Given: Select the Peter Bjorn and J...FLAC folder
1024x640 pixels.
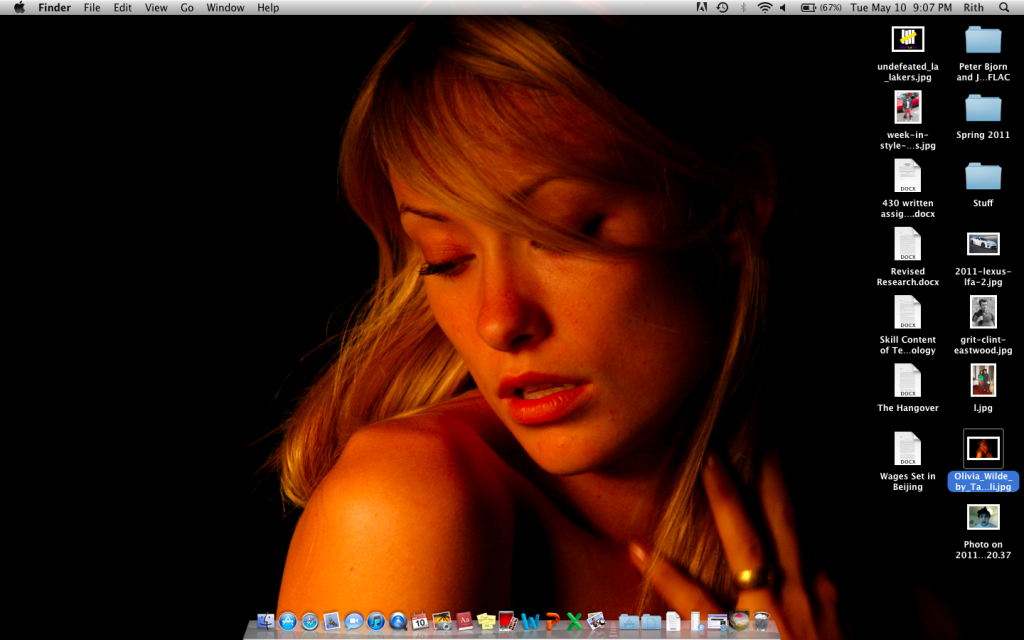Looking at the screenshot, I should click(x=983, y=54).
